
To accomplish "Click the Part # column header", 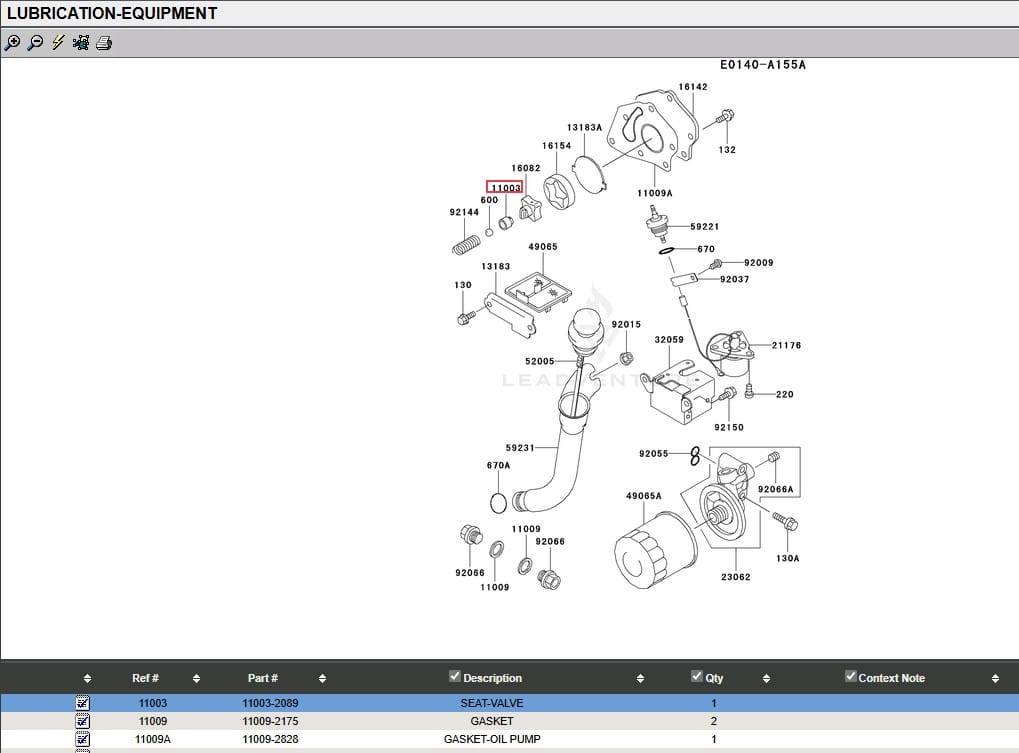I will (263, 678).
